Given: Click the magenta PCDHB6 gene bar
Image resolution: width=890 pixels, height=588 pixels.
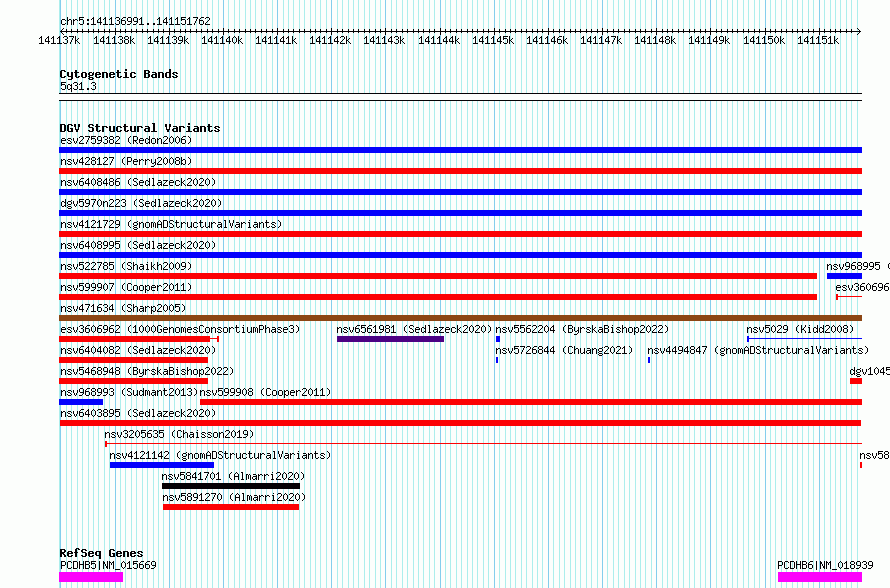Looking at the screenshot, I should (x=820, y=577).
